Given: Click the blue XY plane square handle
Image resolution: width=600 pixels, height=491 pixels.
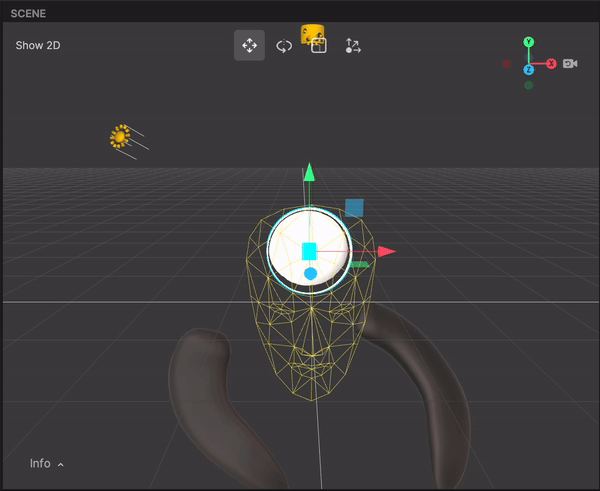Looking at the screenshot, I should click(354, 208).
